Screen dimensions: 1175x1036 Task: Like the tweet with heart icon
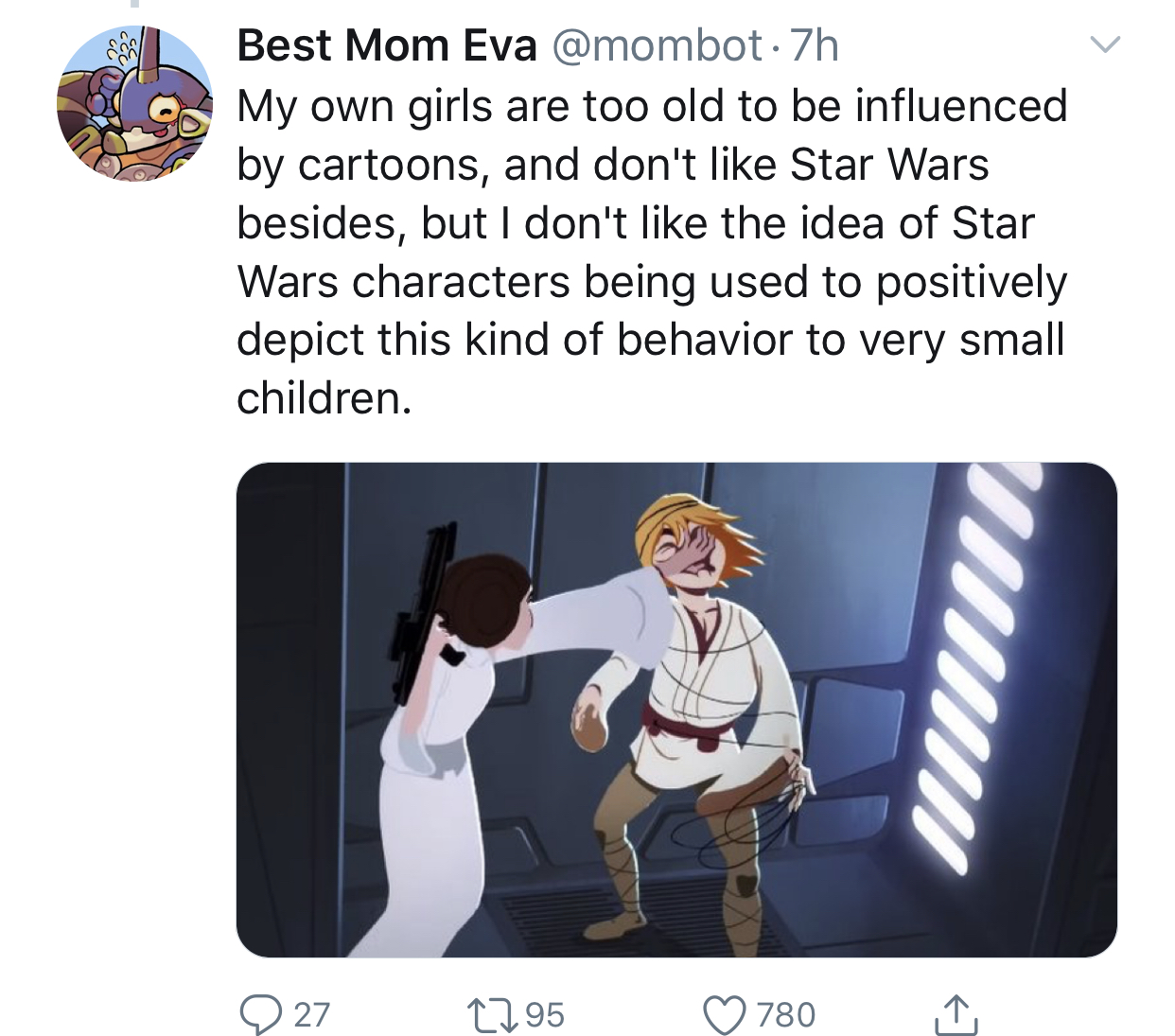[x=725, y=1015]
